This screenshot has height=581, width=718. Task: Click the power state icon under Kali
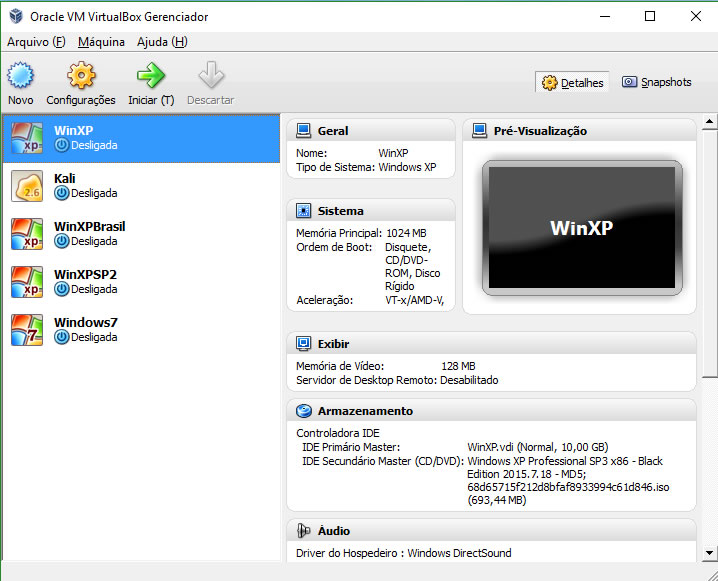61,193
